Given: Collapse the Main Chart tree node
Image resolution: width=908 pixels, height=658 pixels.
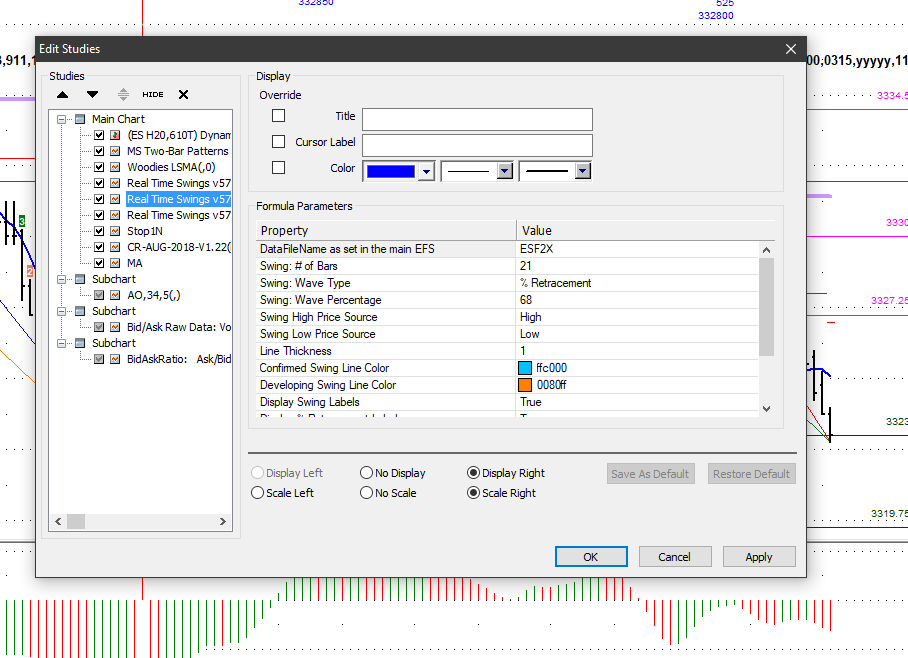Looking at the screenshot, I should coord(61,119).
